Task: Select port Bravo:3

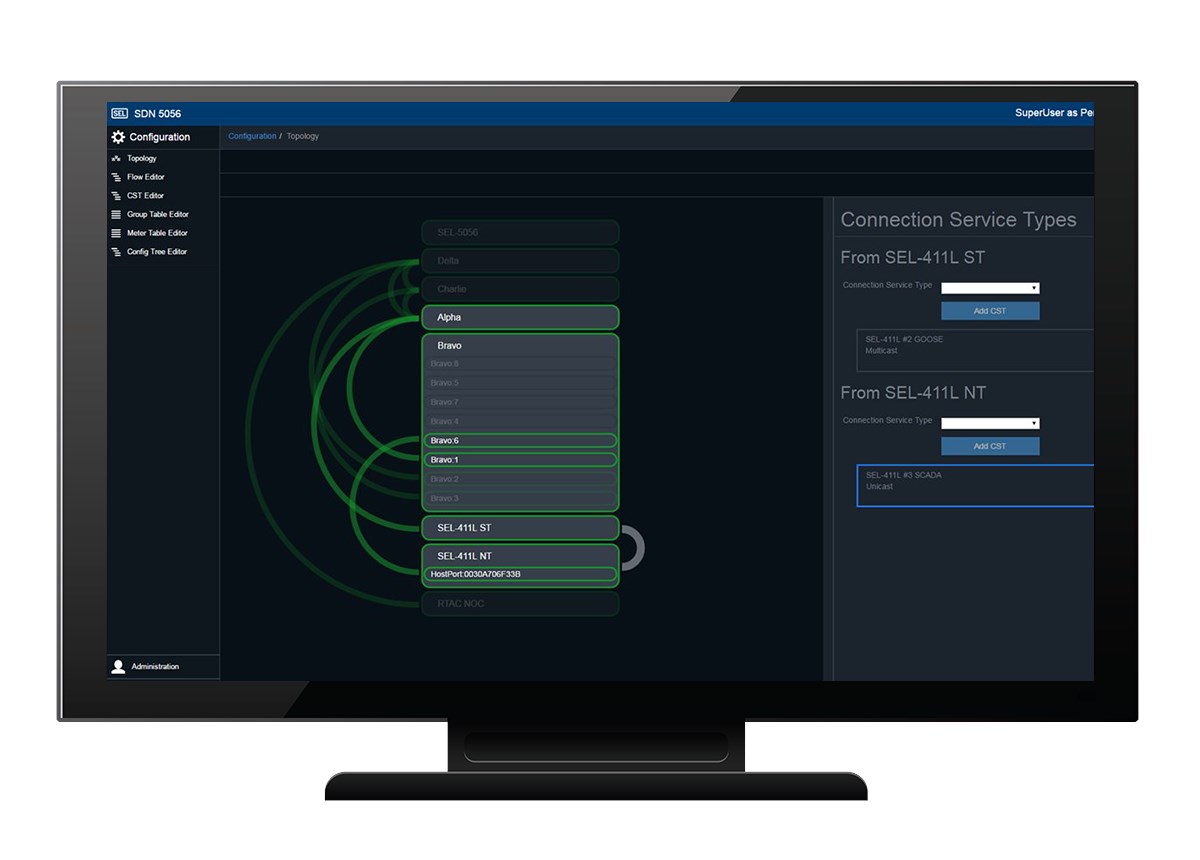Action: [x=520, y=498]
